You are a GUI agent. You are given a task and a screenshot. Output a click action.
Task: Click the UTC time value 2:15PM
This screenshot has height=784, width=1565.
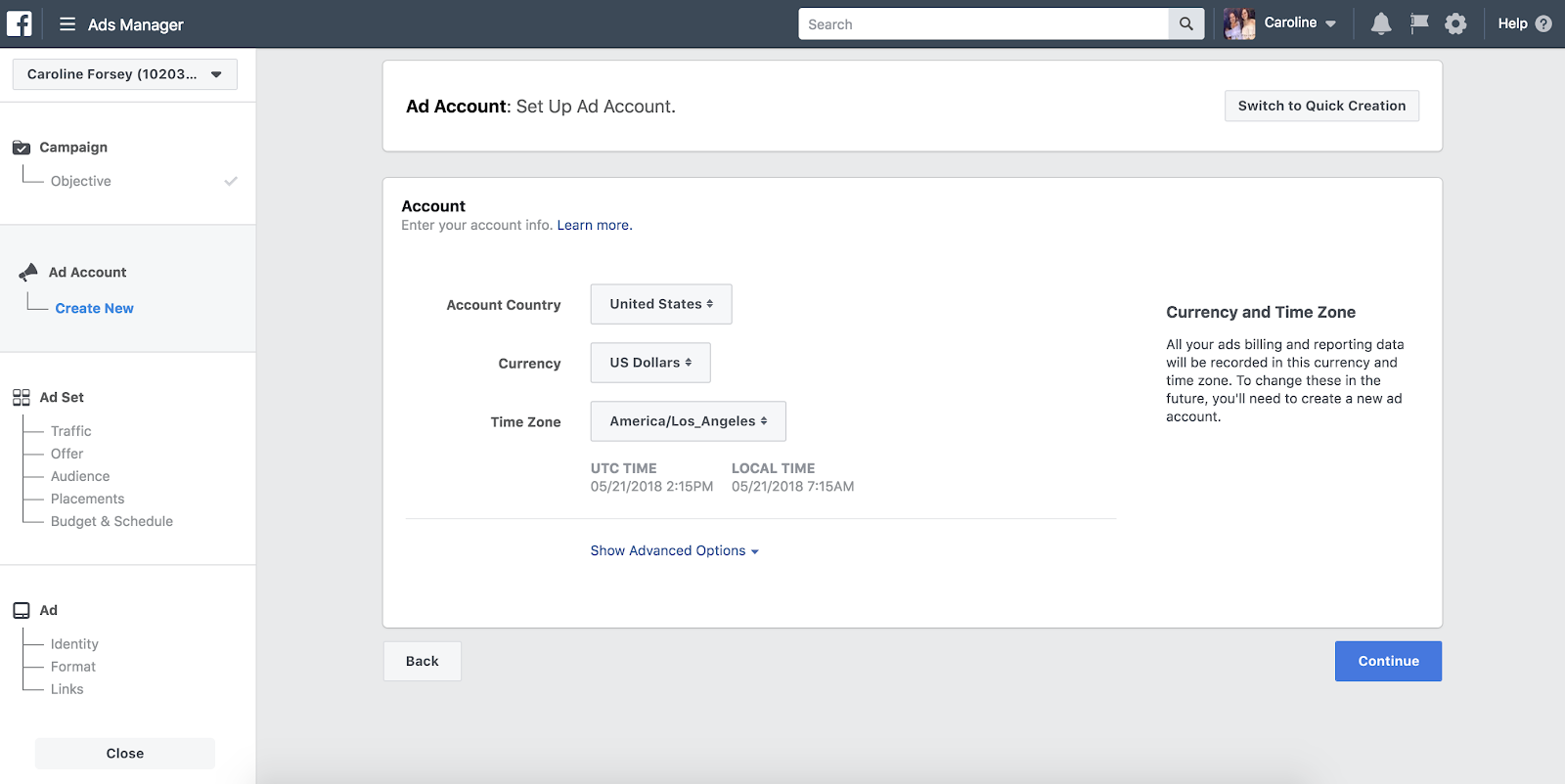coord(690,486)
